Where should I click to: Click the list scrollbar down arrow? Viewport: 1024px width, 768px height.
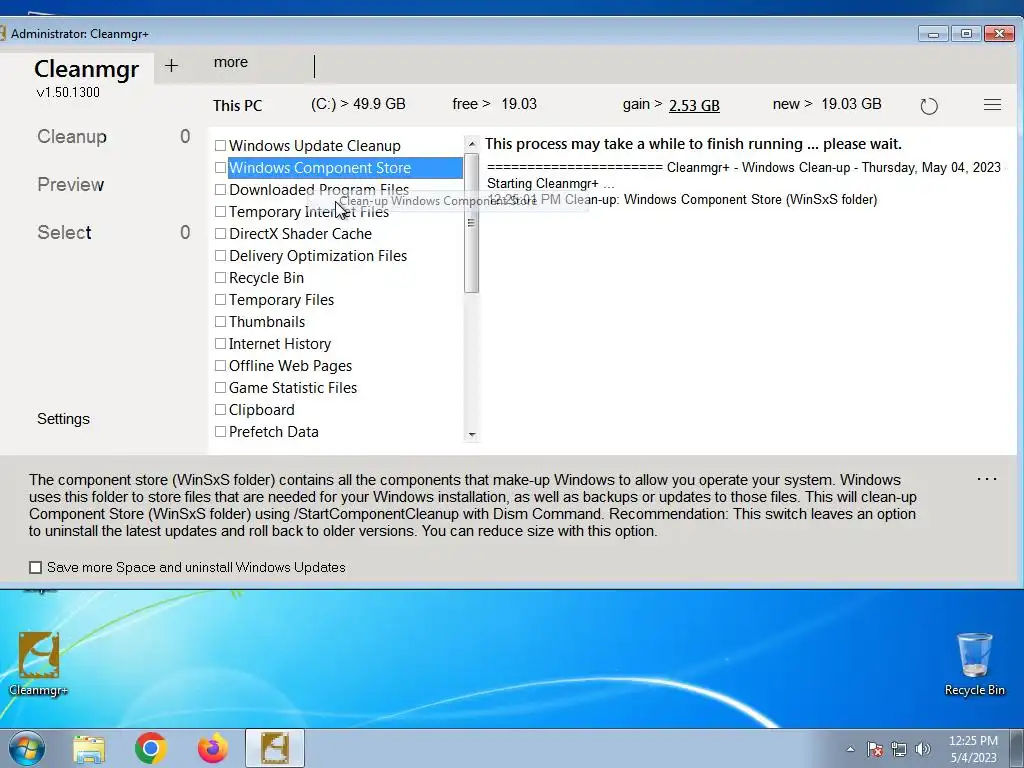pos(472,435)
